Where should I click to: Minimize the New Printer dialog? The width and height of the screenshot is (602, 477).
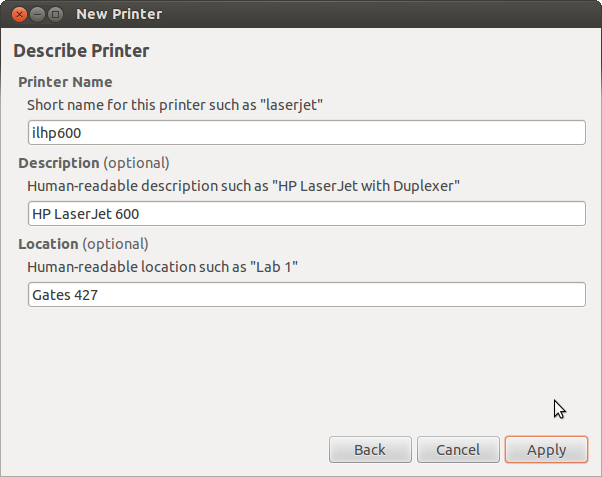point(37,14)
